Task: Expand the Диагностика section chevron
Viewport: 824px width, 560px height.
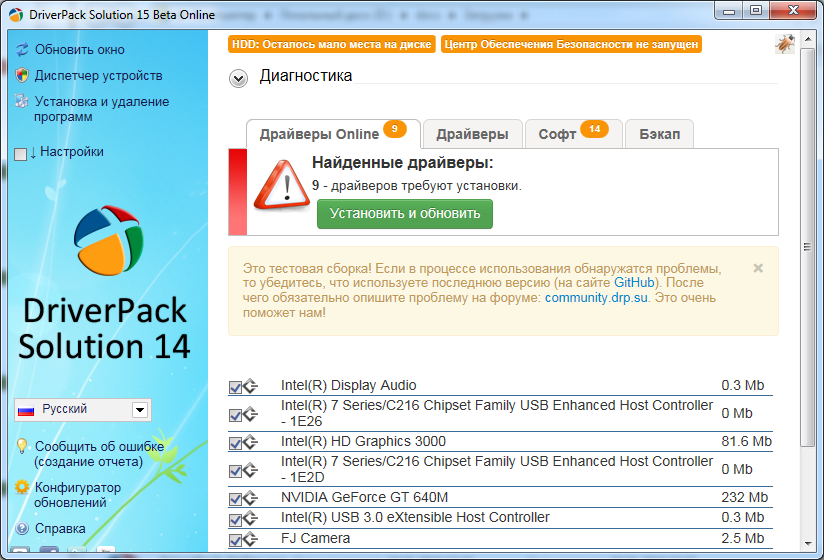Action: pyautogui.click(x=239, y=79)
